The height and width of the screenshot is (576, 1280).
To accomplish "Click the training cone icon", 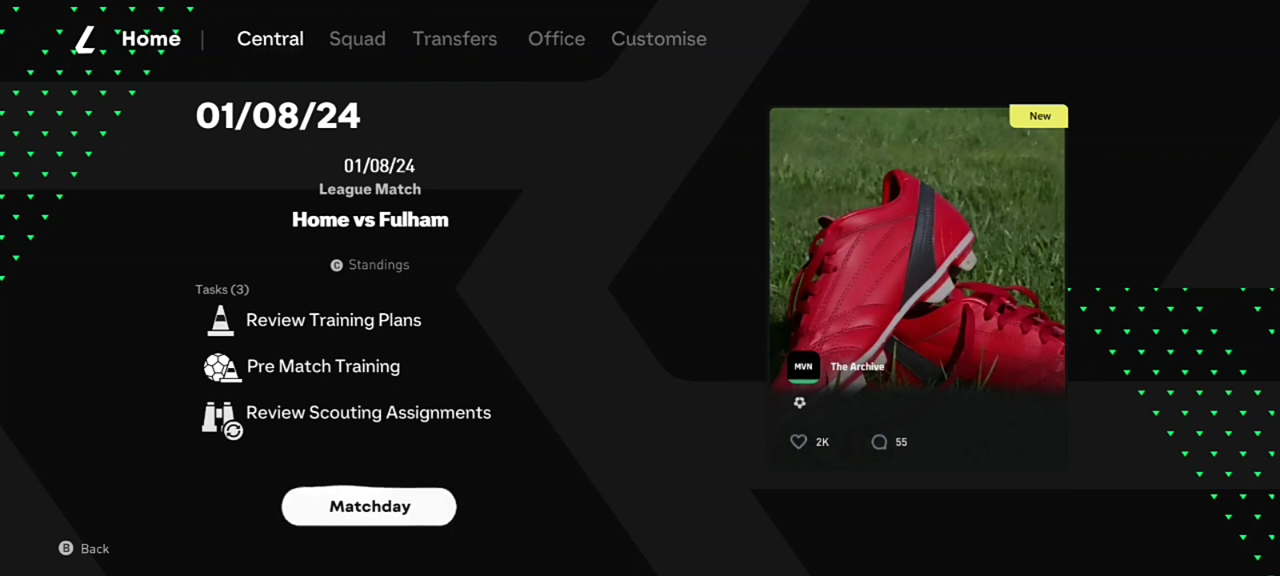I will click(220, 320).
